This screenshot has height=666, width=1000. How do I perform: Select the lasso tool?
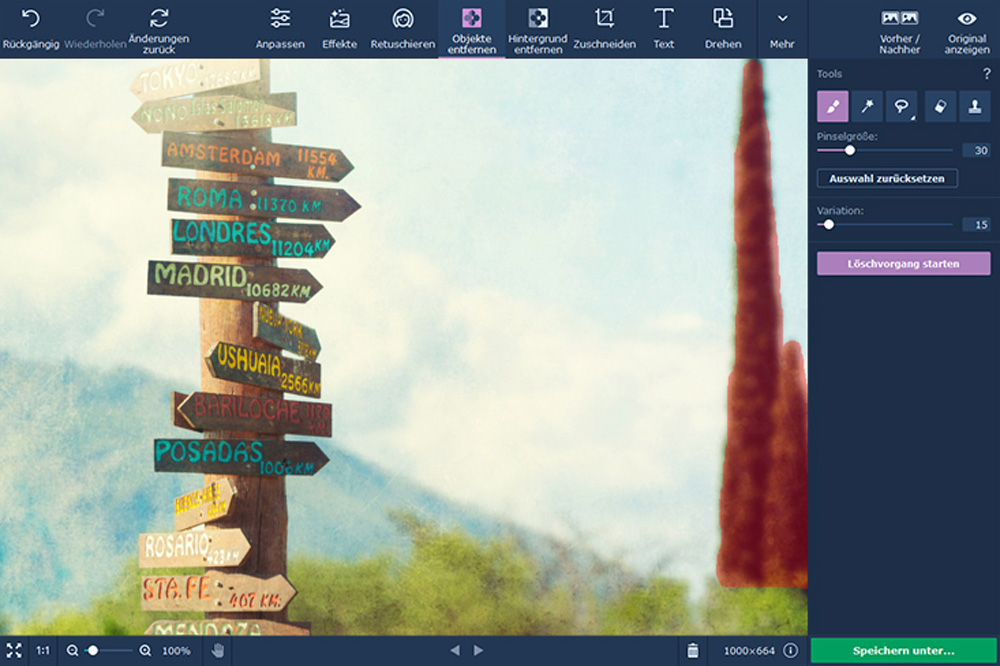[x=902, y=106]
